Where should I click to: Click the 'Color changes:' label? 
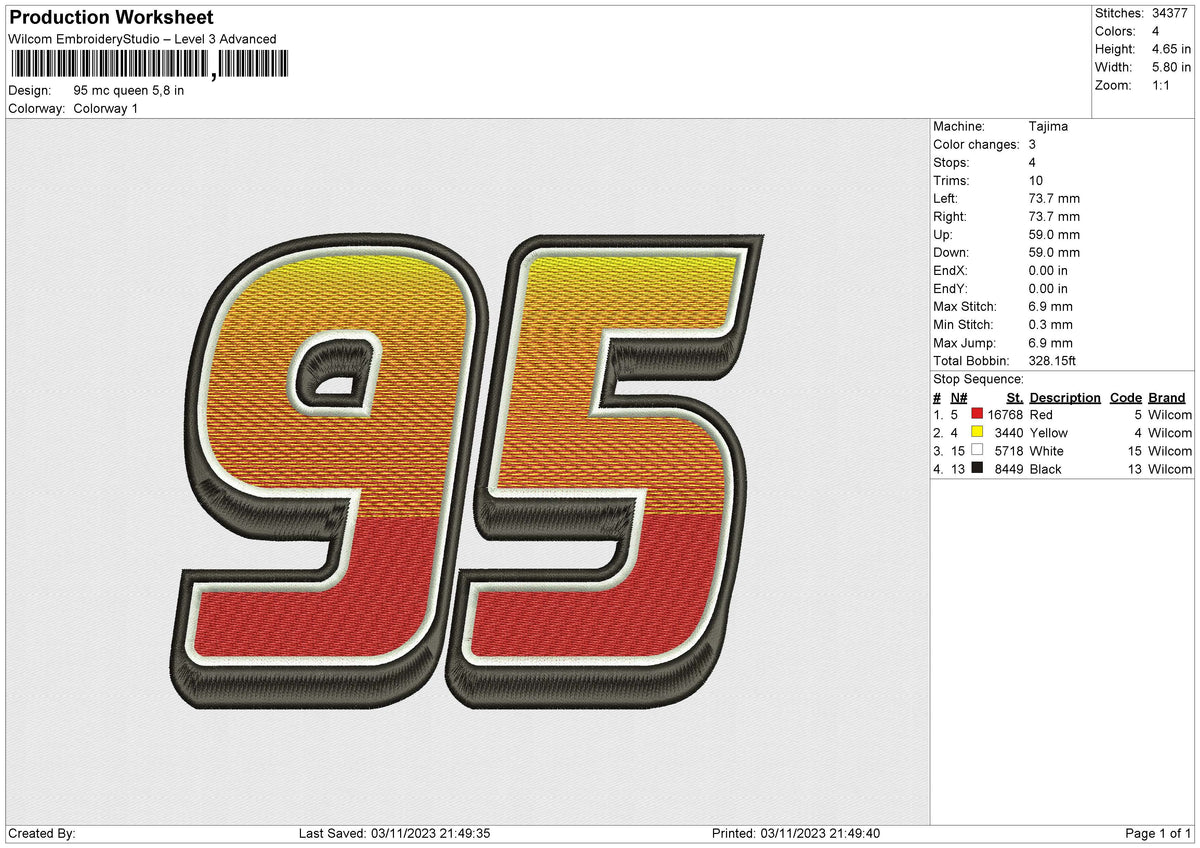[976, 144]
